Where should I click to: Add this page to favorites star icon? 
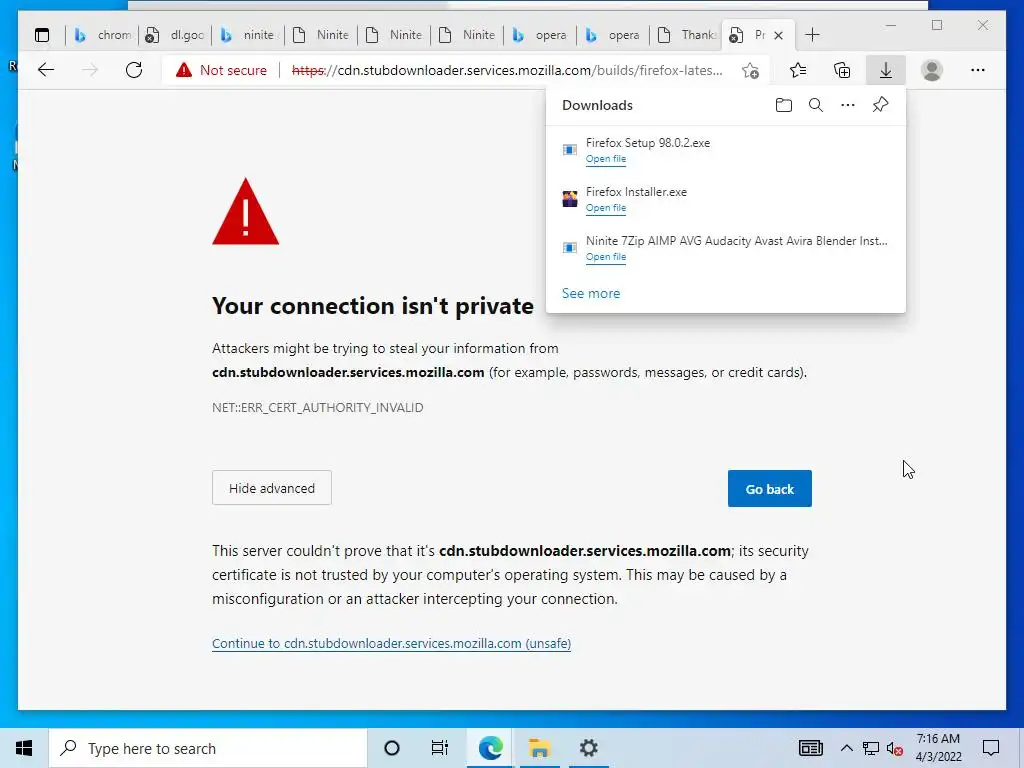pyautogui.click(x=750, y=71)
